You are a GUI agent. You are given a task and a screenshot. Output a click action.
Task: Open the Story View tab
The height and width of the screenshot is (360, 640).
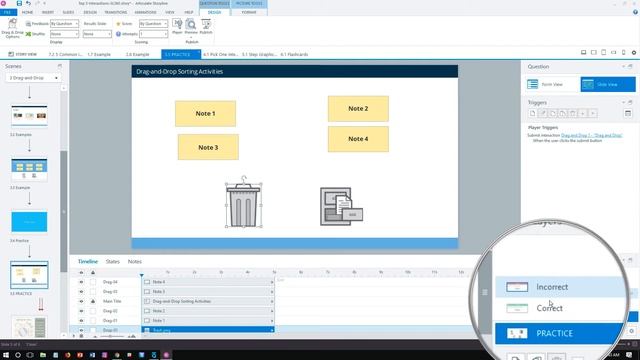pos(23,54)
